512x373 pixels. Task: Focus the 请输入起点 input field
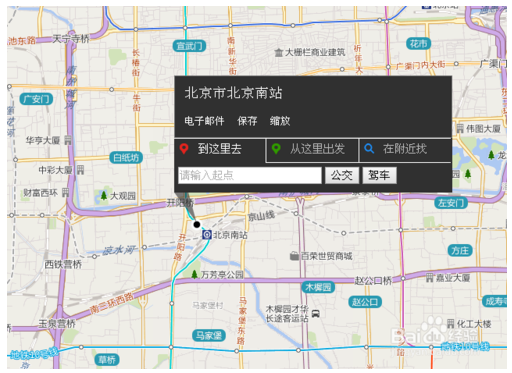250,175
